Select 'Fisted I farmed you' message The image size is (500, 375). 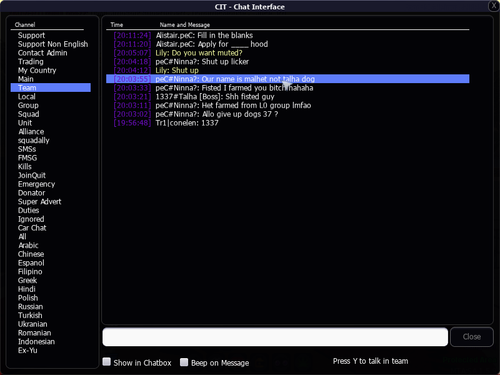[x=288, y=88]
